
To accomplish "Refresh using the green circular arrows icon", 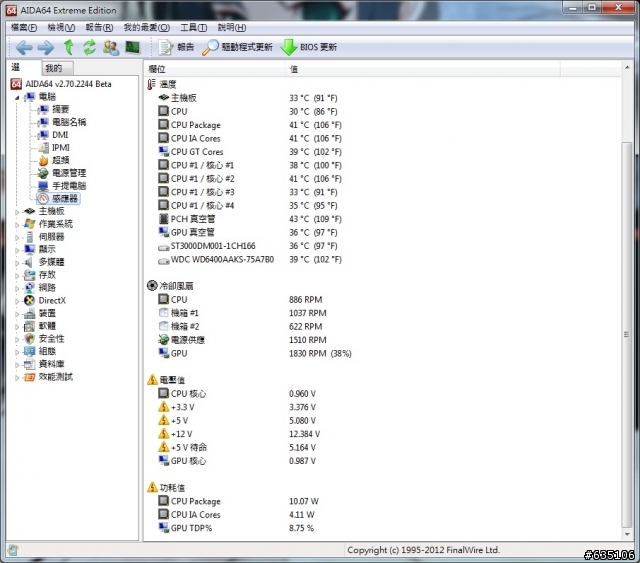I will point(89,47).
